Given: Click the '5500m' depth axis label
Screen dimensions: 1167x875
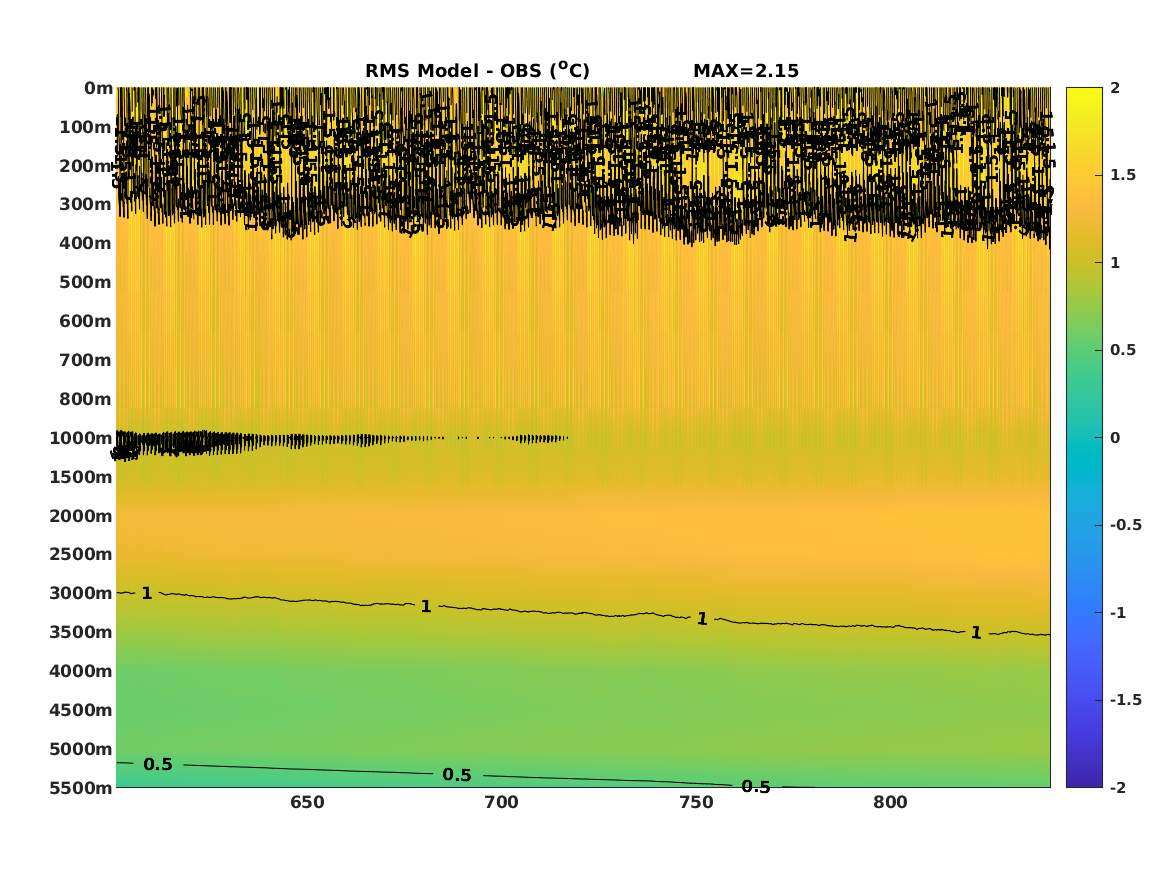Looking at the screenshot, I should pos(81,788).
